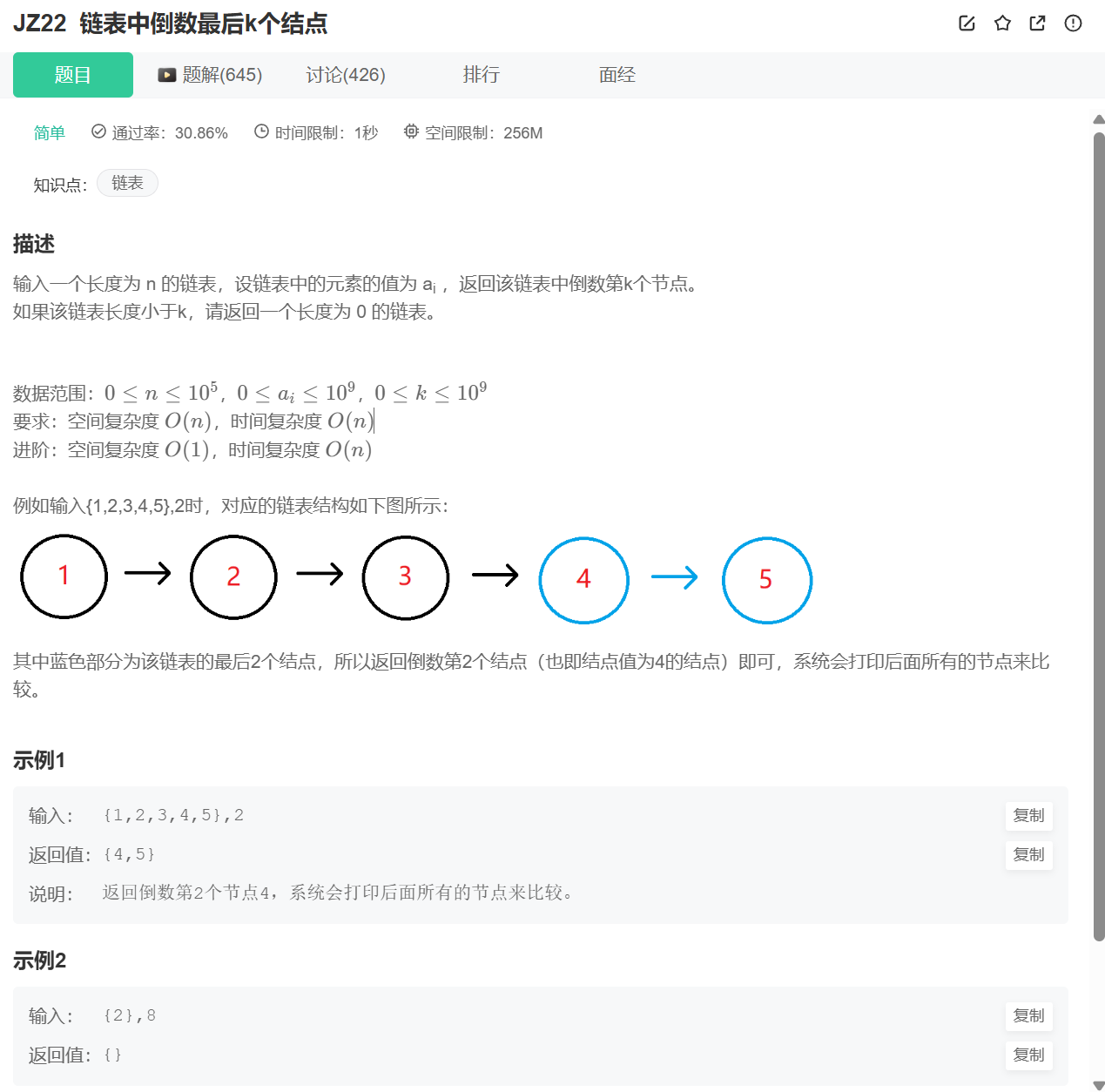The height and width of the screenshot is (1092, 1105).
Task: Click the 时间限制: 1秒 text
Action: (327, 133)
